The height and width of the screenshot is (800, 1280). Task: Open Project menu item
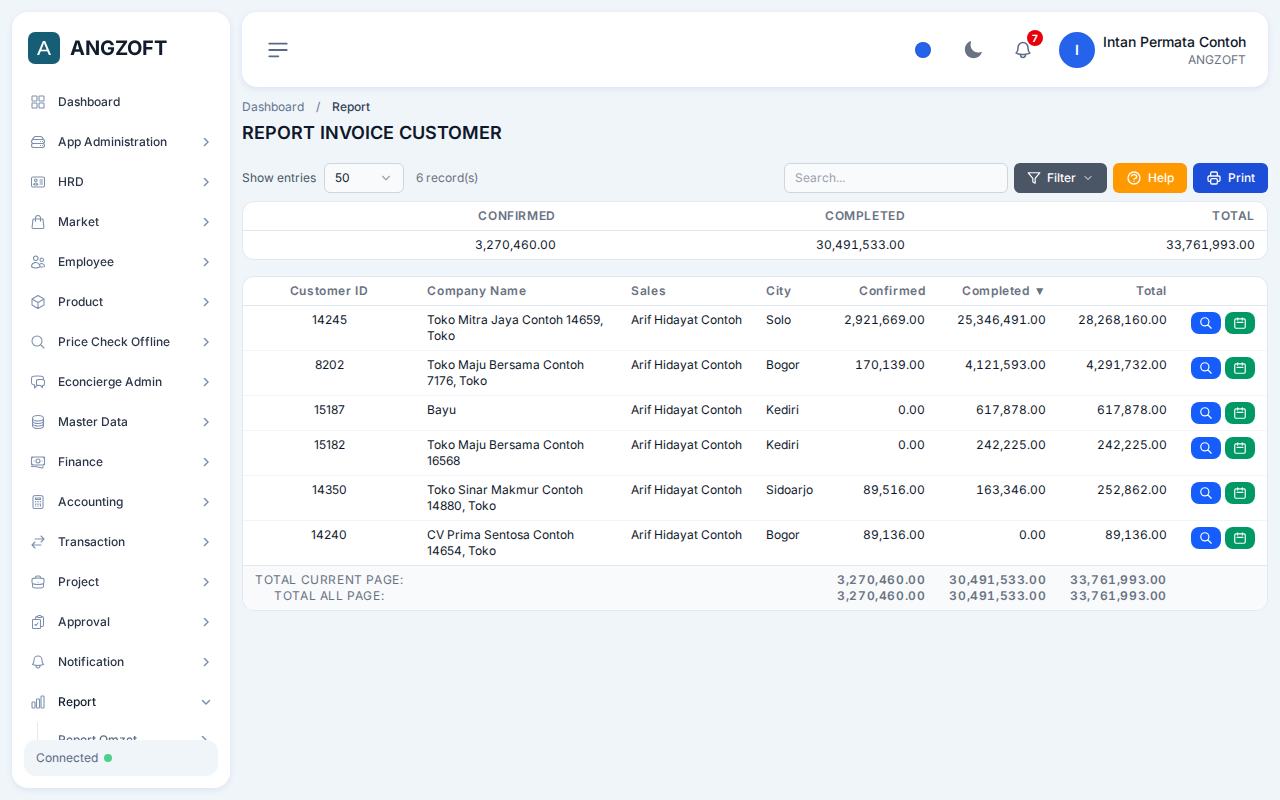pyautogui.click(x=121, y=582)
